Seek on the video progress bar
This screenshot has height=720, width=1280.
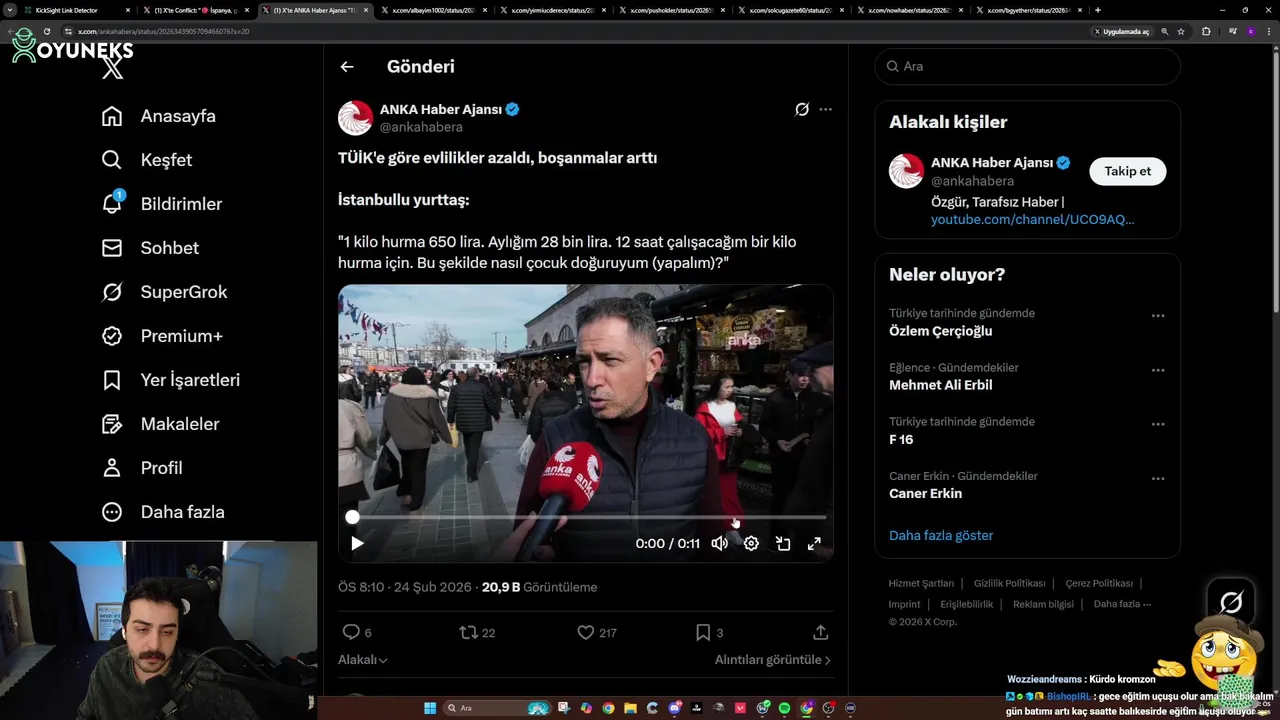(x=588, y=517)
